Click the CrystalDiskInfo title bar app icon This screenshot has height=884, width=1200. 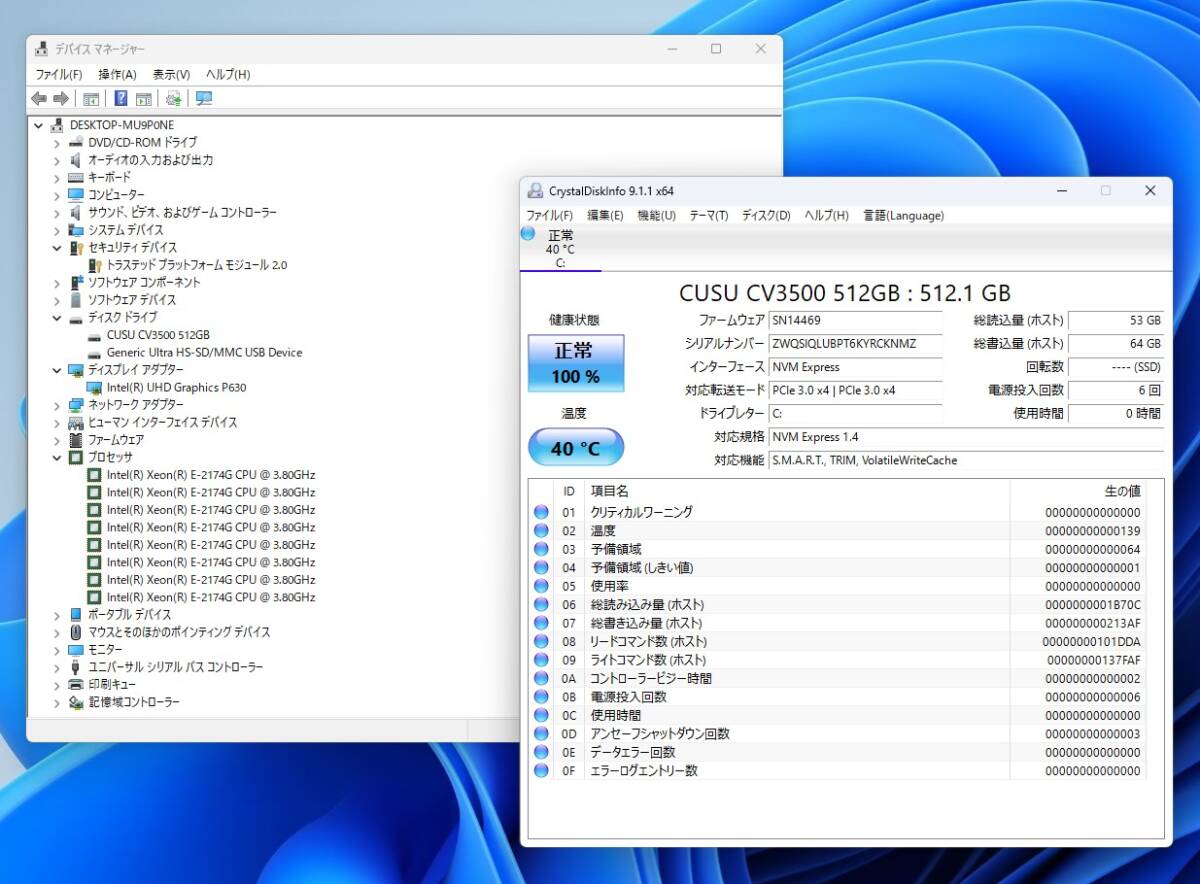(x=536, y=191)
